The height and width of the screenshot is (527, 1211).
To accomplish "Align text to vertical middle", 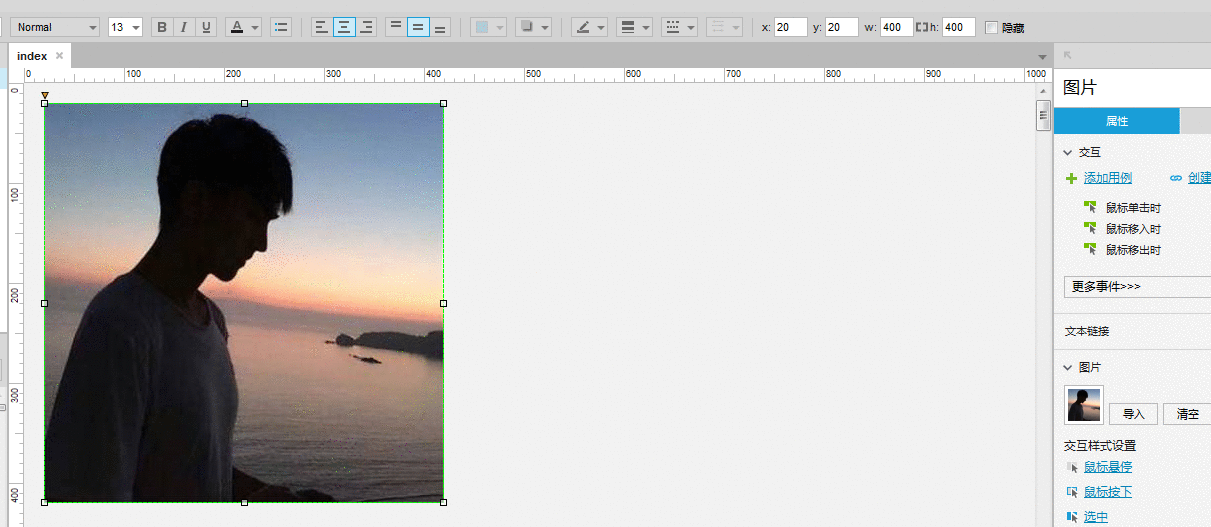I will pos(418,27).
